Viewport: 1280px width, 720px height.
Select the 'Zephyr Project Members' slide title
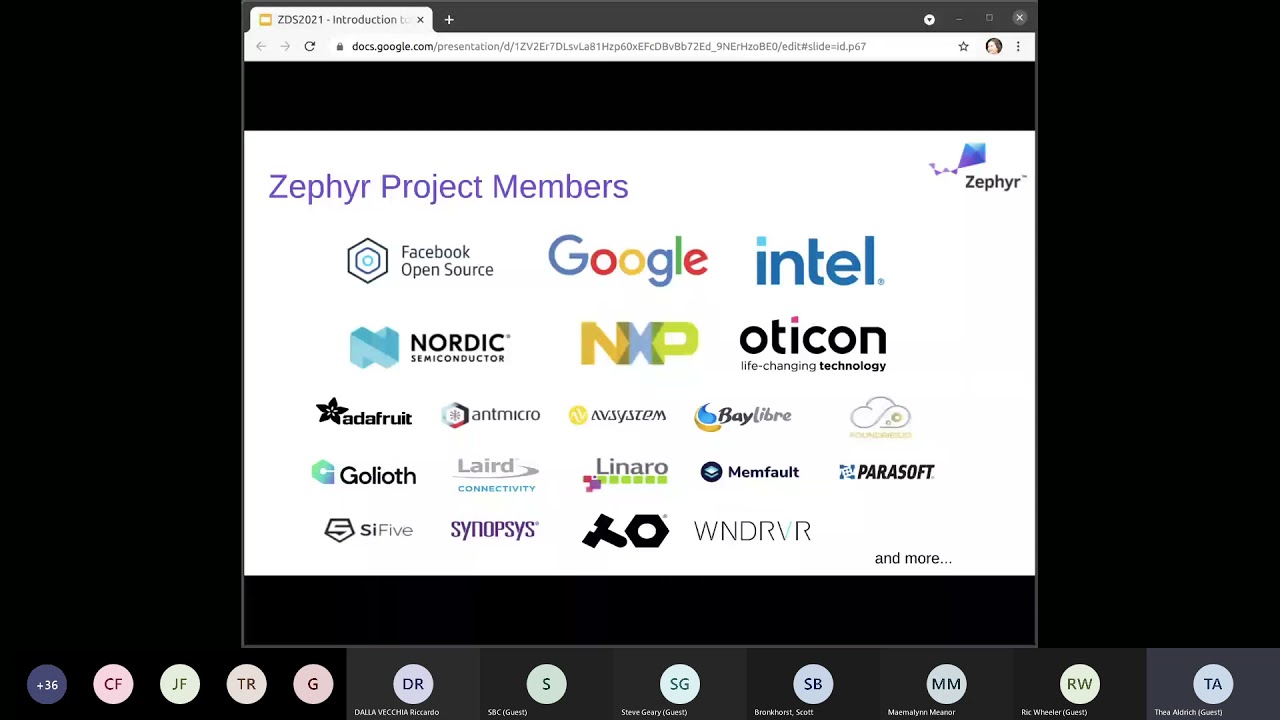coord(448,187)
